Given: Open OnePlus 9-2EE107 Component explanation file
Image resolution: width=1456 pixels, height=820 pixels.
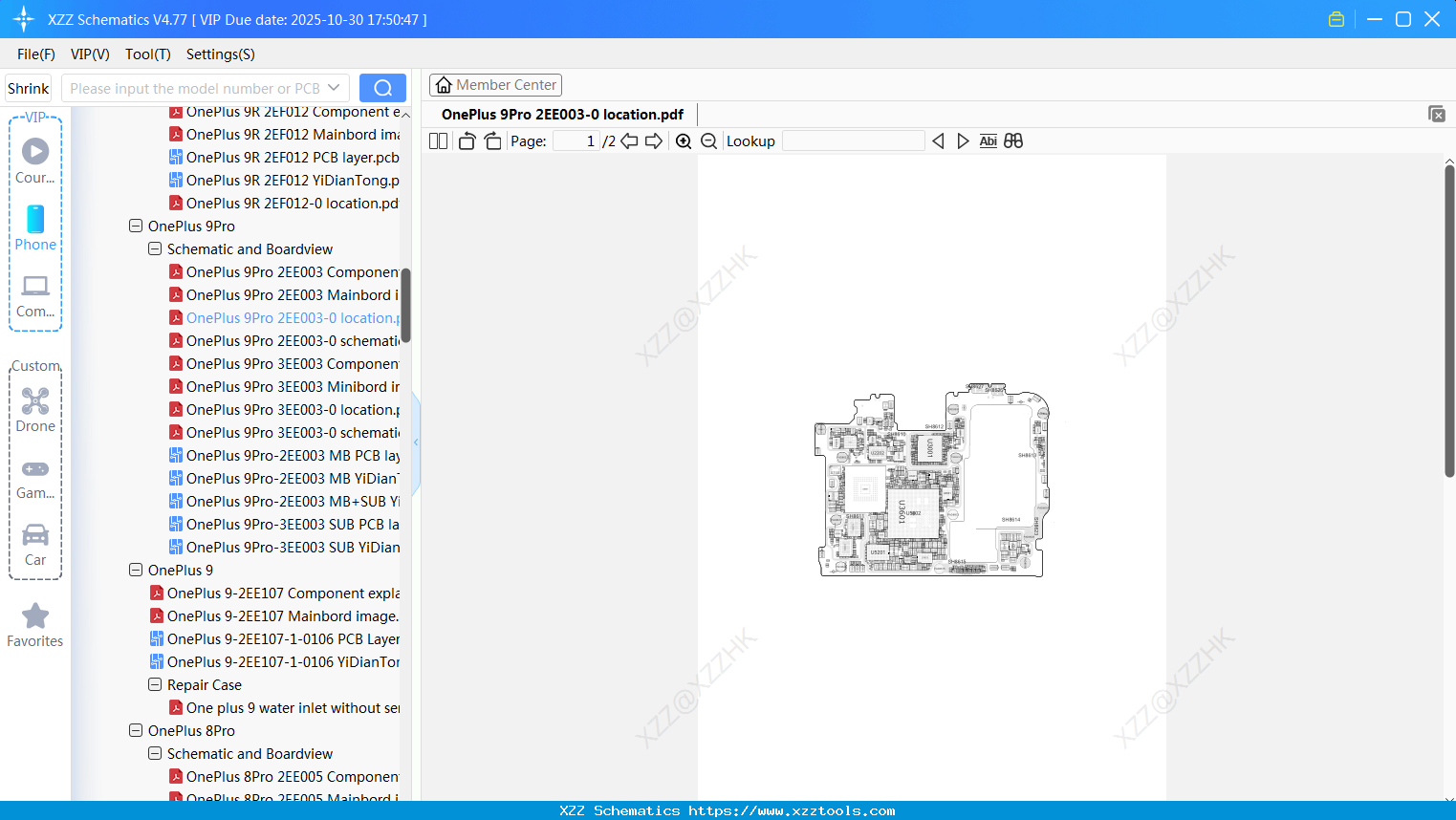Looking at the screenshot, I should click(275, 593).
